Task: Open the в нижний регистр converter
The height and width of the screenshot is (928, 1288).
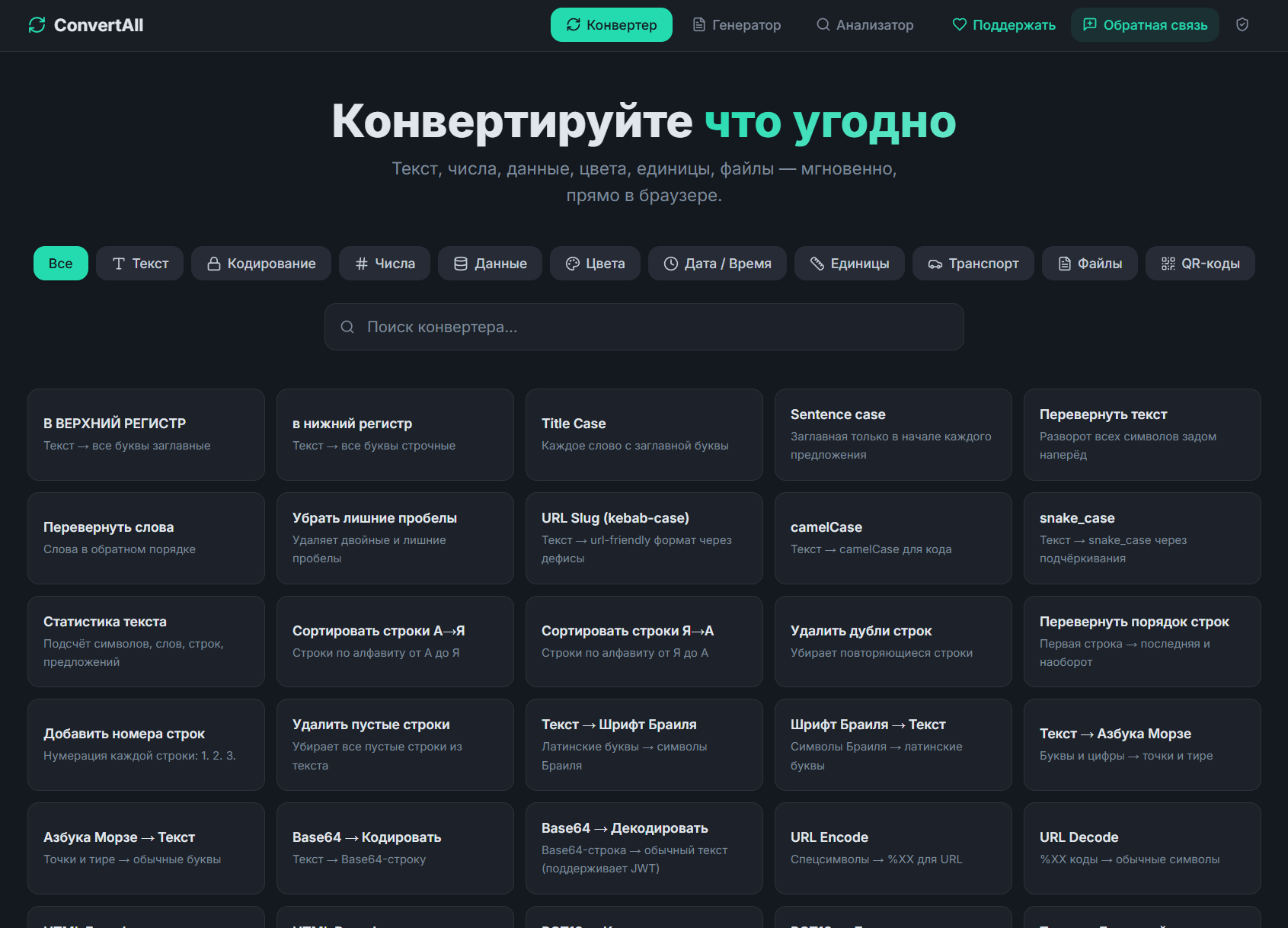Action: click(395, 435)
